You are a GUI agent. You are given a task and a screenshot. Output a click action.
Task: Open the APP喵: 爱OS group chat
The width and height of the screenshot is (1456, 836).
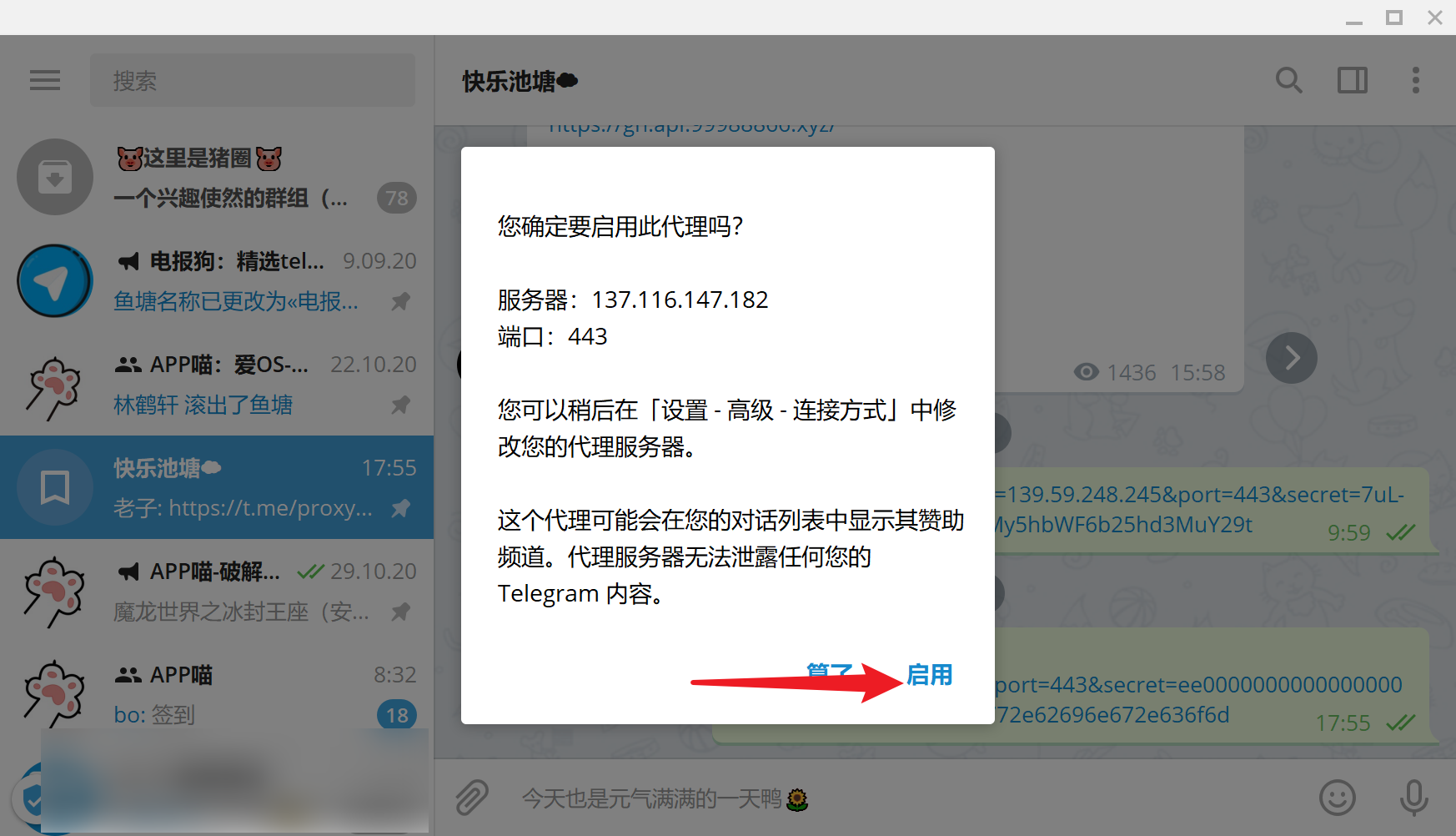tap(217, 384)
